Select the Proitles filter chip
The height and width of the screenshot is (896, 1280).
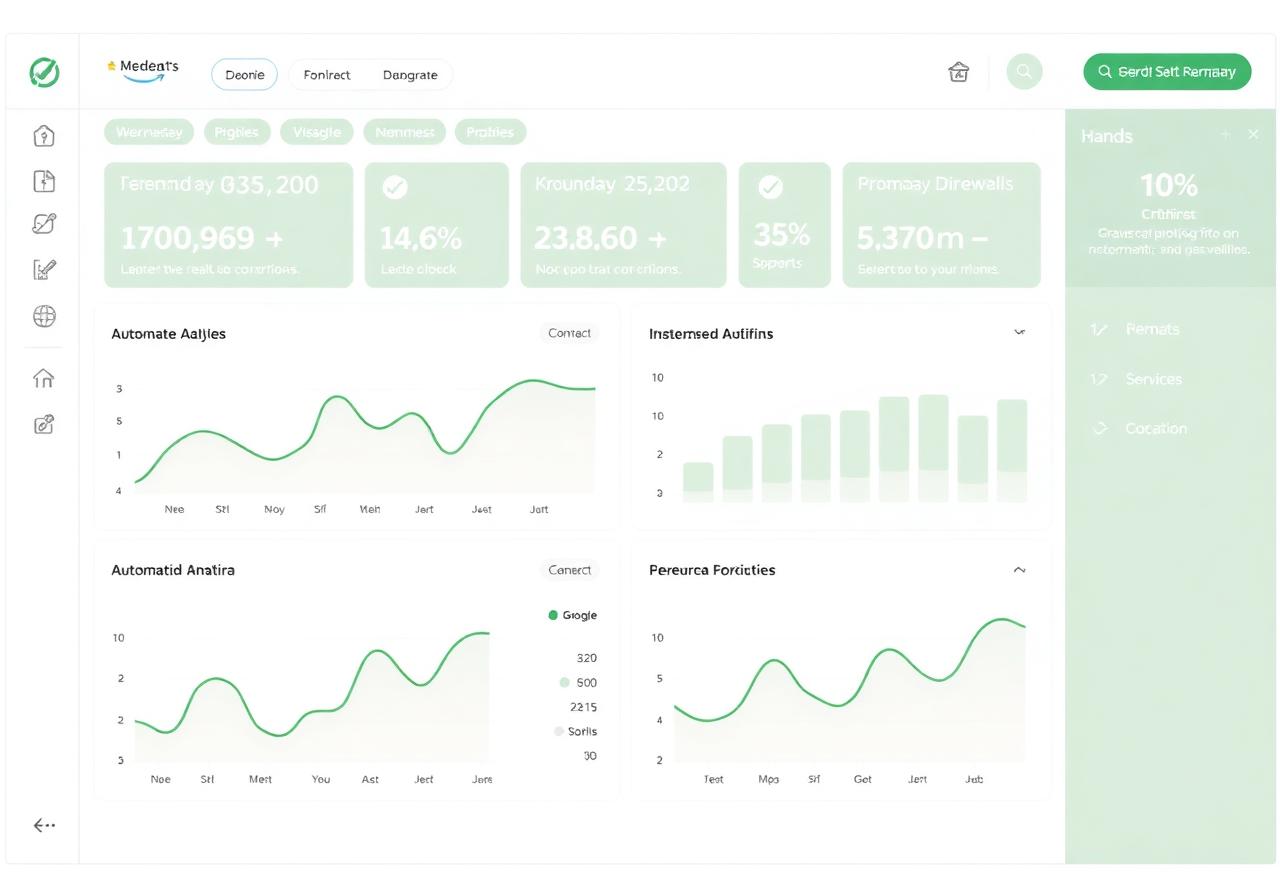click(x=490, y=132)
